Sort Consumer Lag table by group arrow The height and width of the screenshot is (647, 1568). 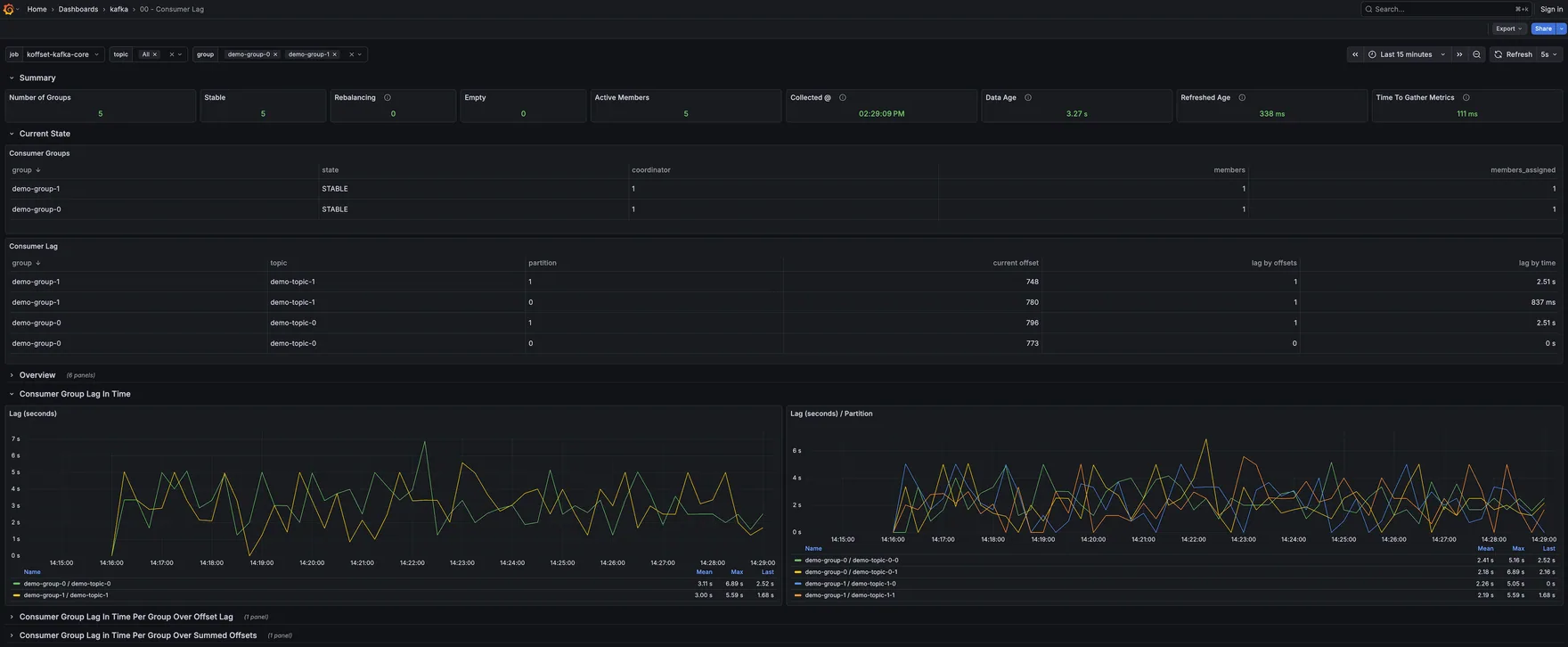37,263
